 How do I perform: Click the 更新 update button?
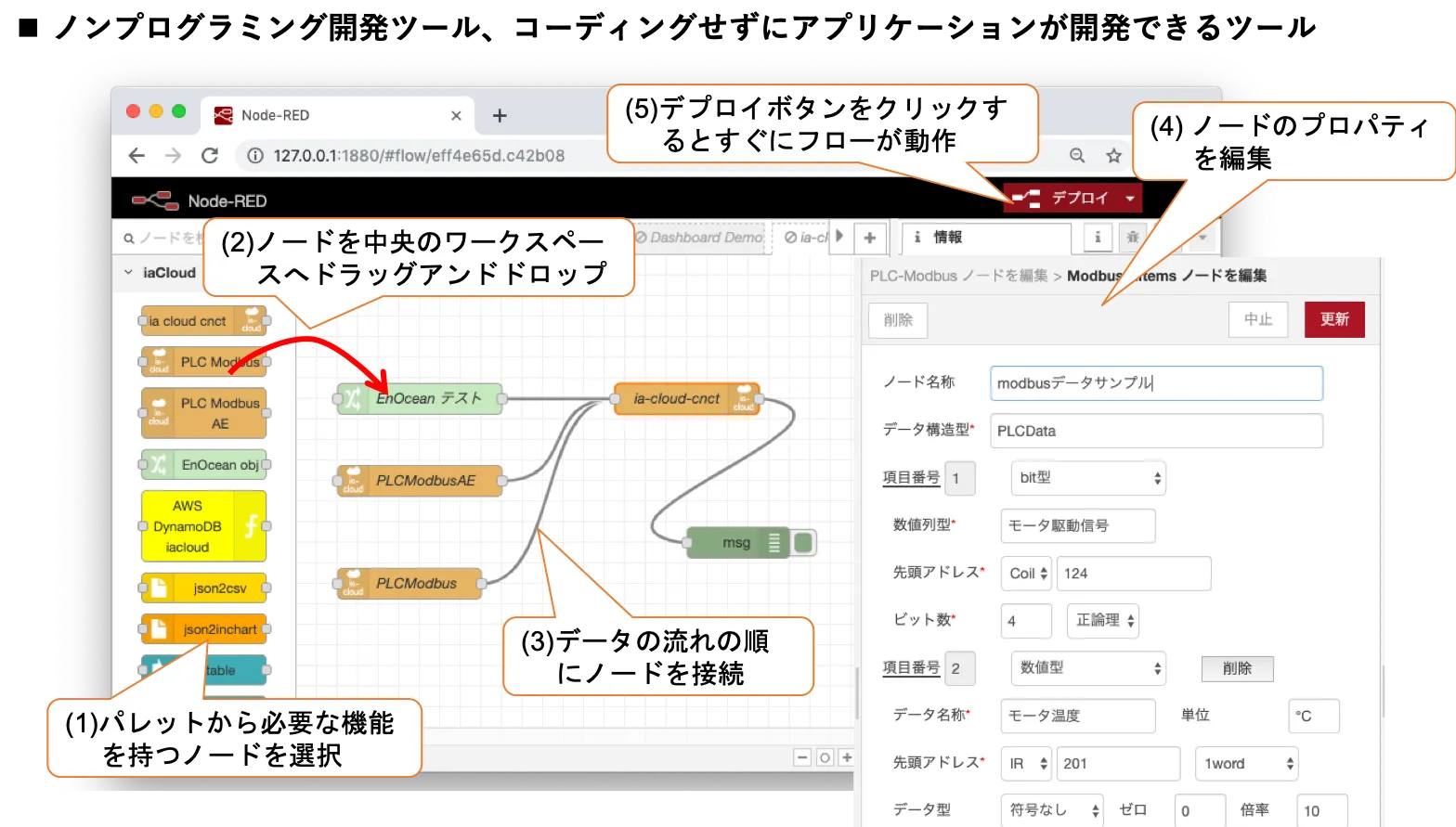(1334, 319)
